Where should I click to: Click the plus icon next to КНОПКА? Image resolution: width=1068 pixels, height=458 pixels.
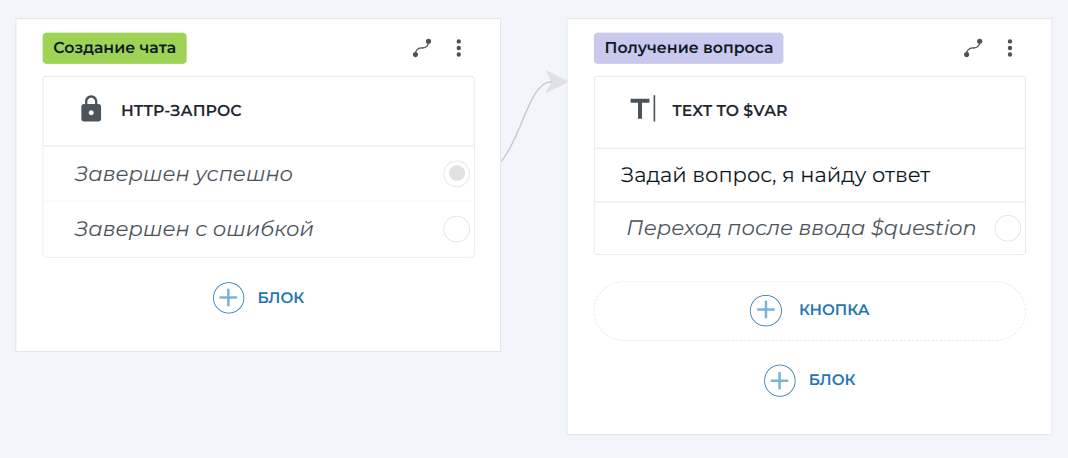click(x=766, y=310)
